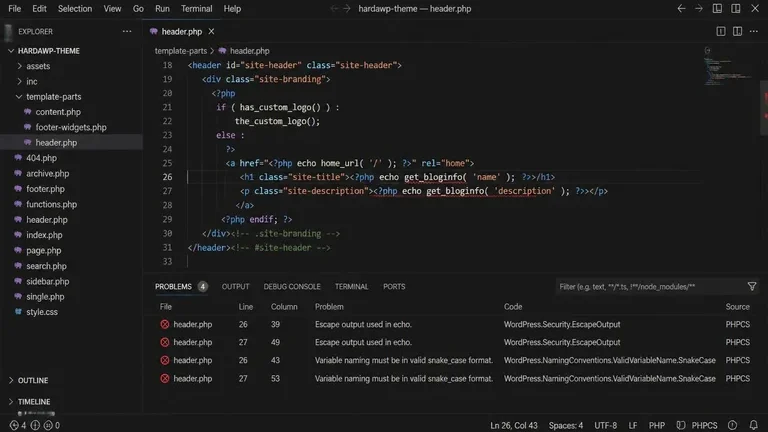Open editor more actions ellipsis
Screen dimensions: 768x432
click(x=754, y=31)
